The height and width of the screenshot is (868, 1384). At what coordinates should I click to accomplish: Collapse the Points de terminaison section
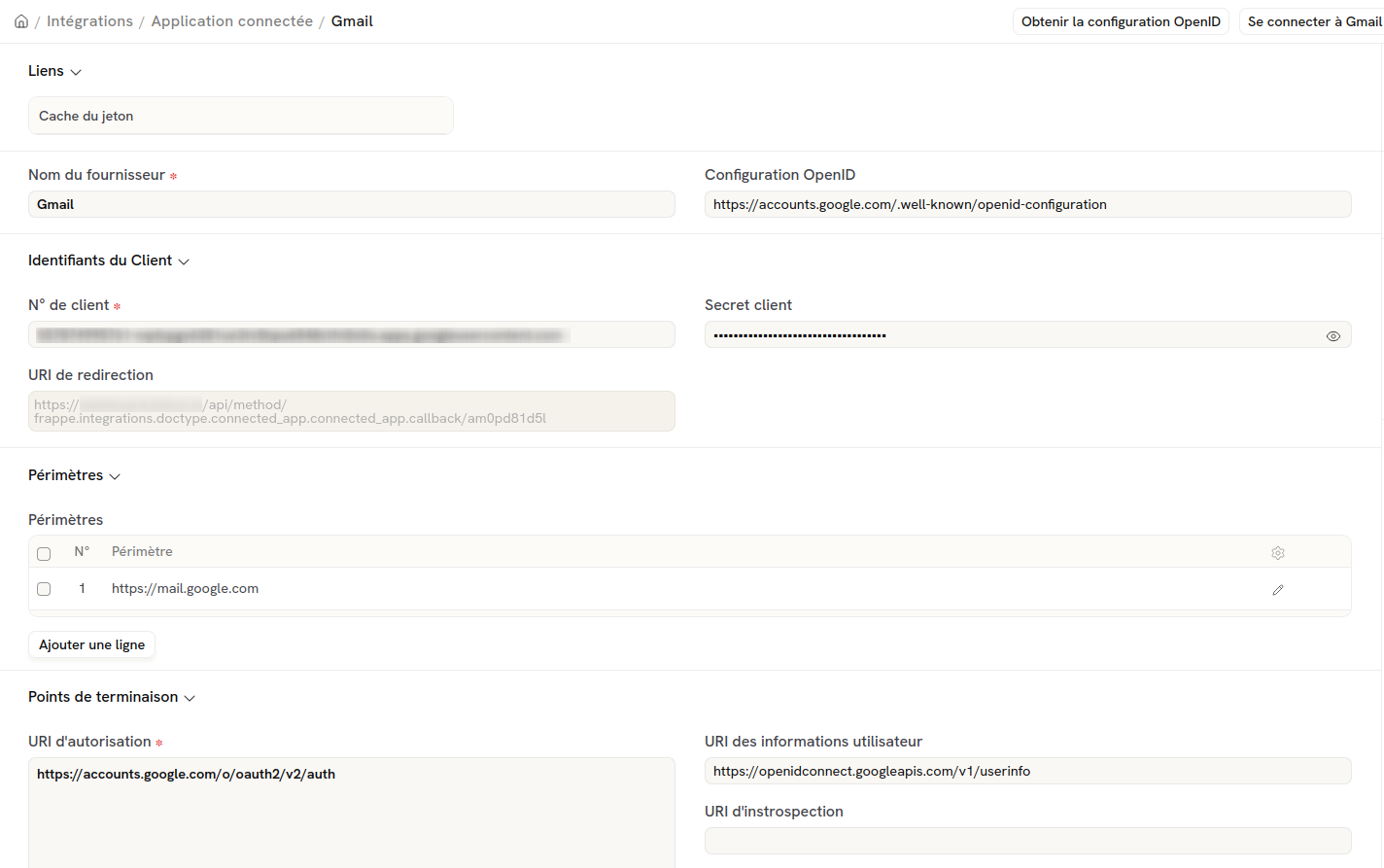(x=112, y=697)
